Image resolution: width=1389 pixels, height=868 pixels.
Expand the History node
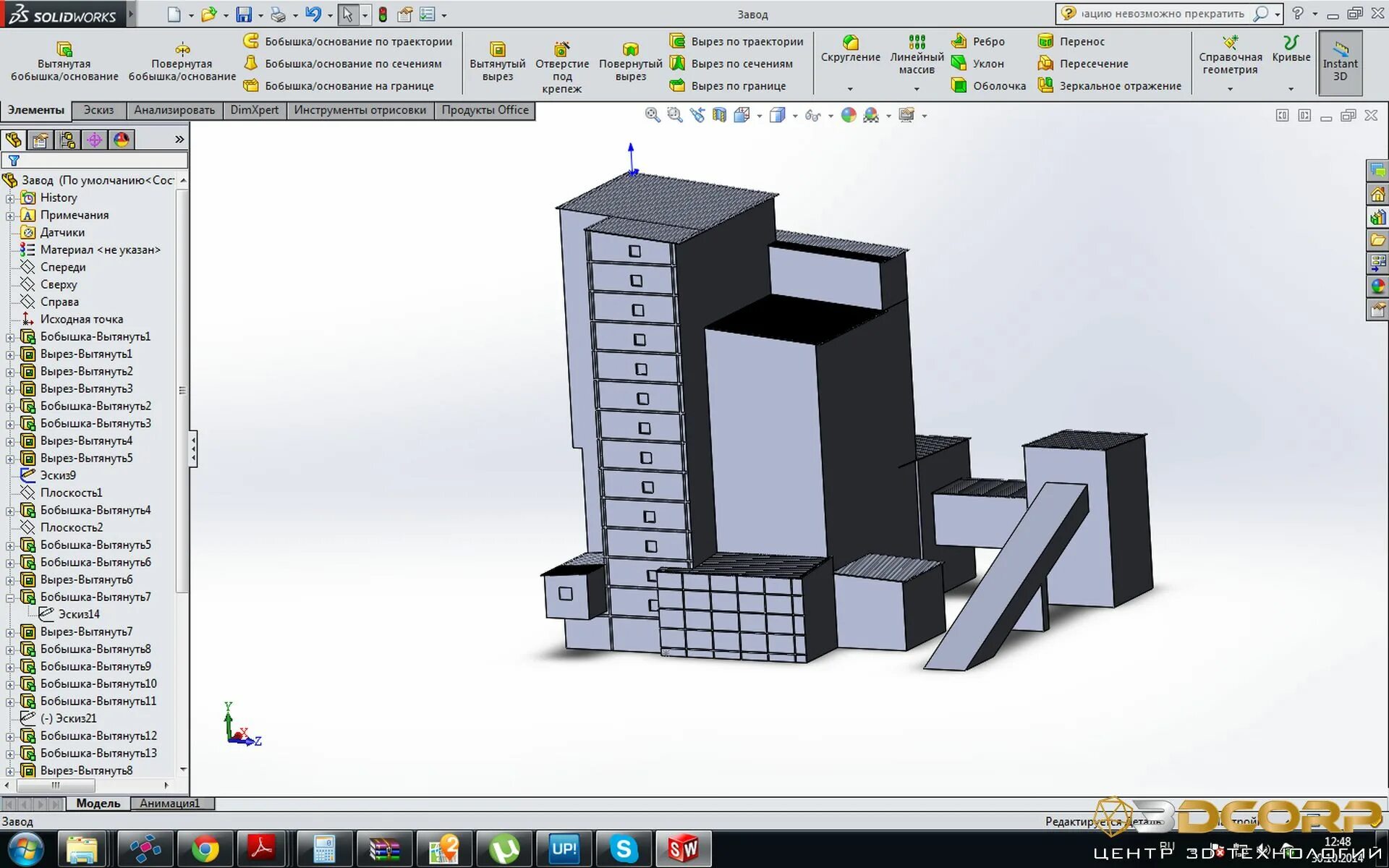pyautogui.click(x=10, y=198)
